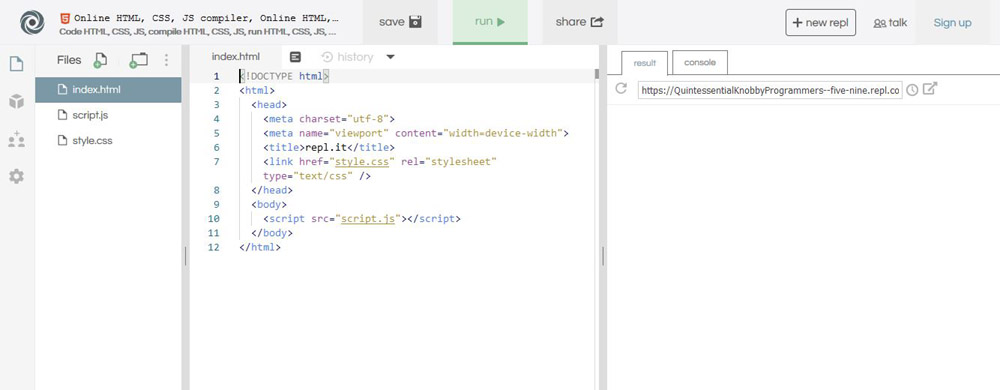Share the repl
Image resolution: width=1000 pixels, height=390 pixels.
(580, 22)
